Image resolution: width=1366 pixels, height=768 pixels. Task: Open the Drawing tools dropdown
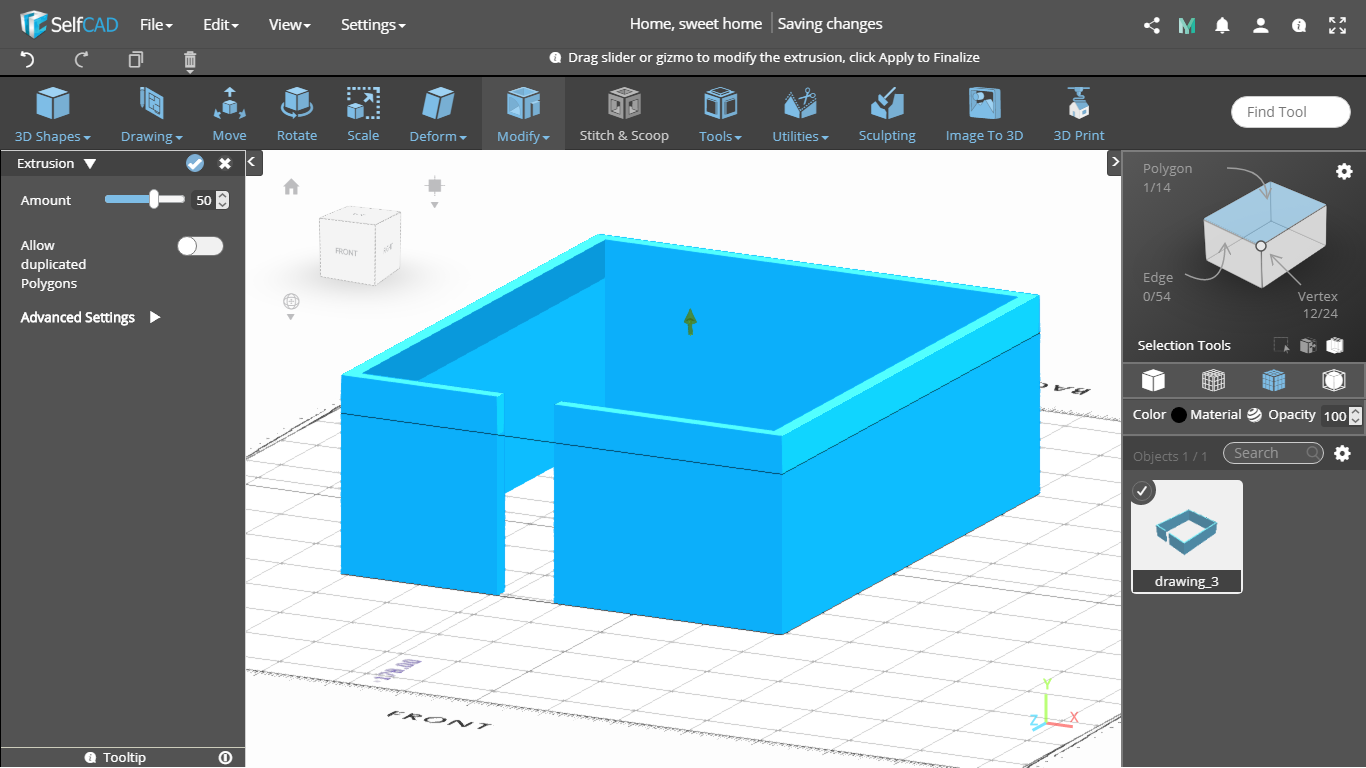pos(151,114)
